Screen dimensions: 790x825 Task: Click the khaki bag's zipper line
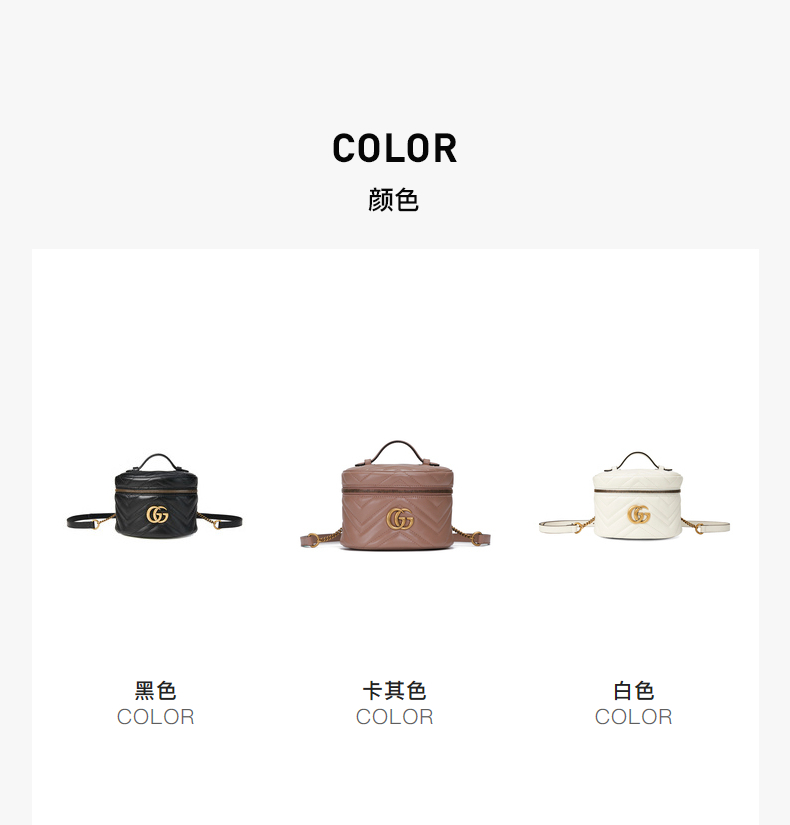pos(397,490)
